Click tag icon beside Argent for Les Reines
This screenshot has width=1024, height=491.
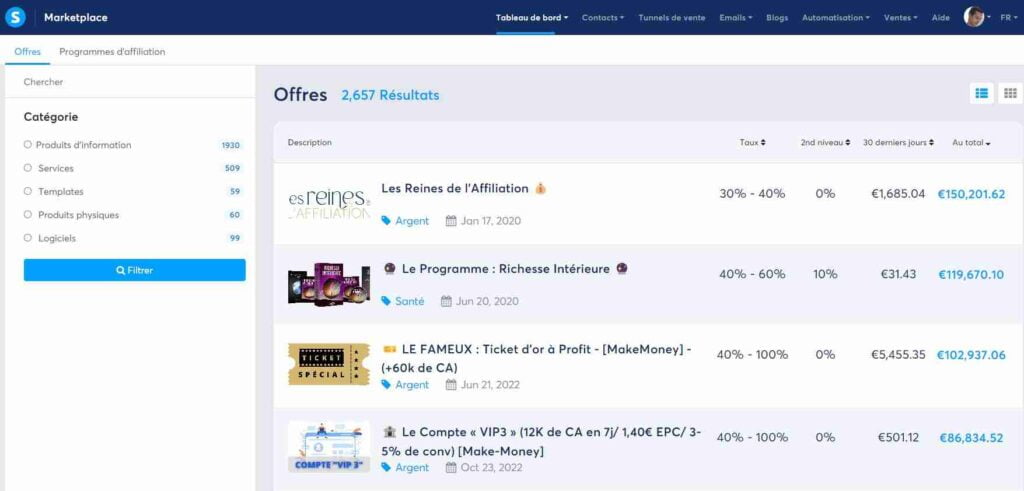(387, 221)
